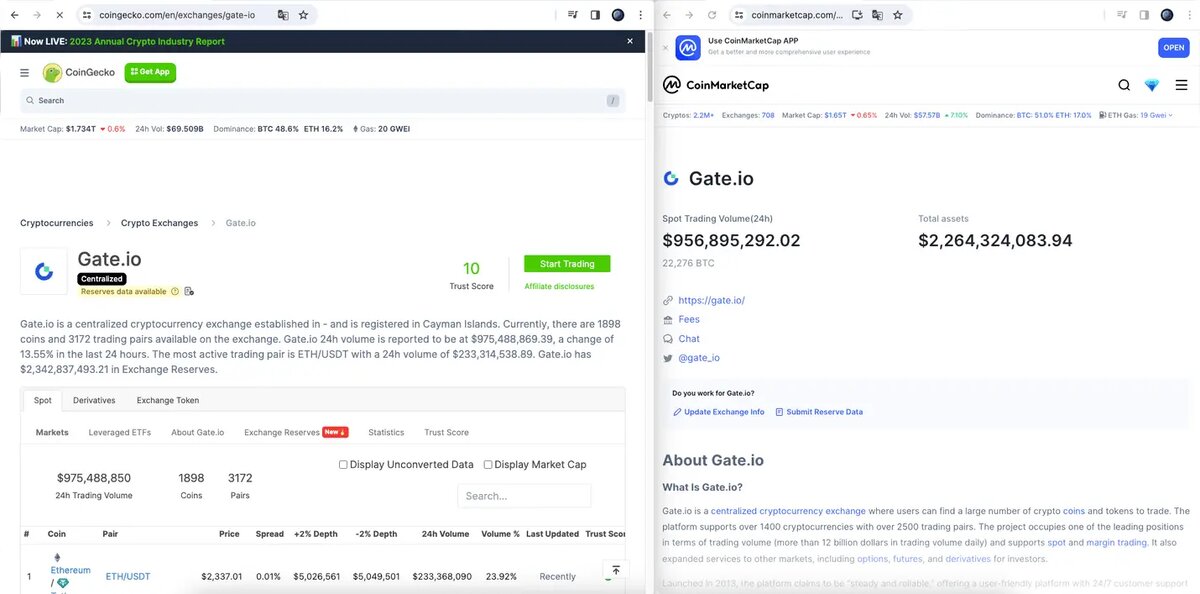1200x594 pixels.
Task: Open the About Gate.io sub-tab
Action: click(197, 432)
